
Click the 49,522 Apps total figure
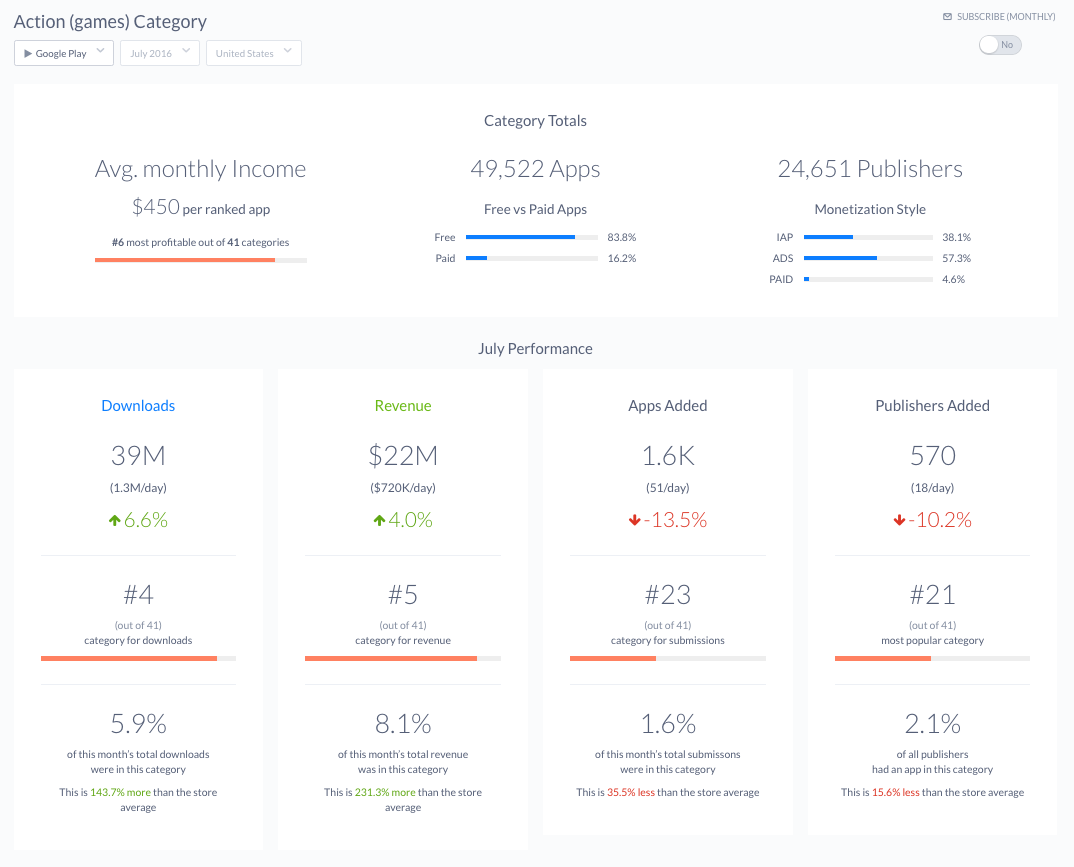535,168
